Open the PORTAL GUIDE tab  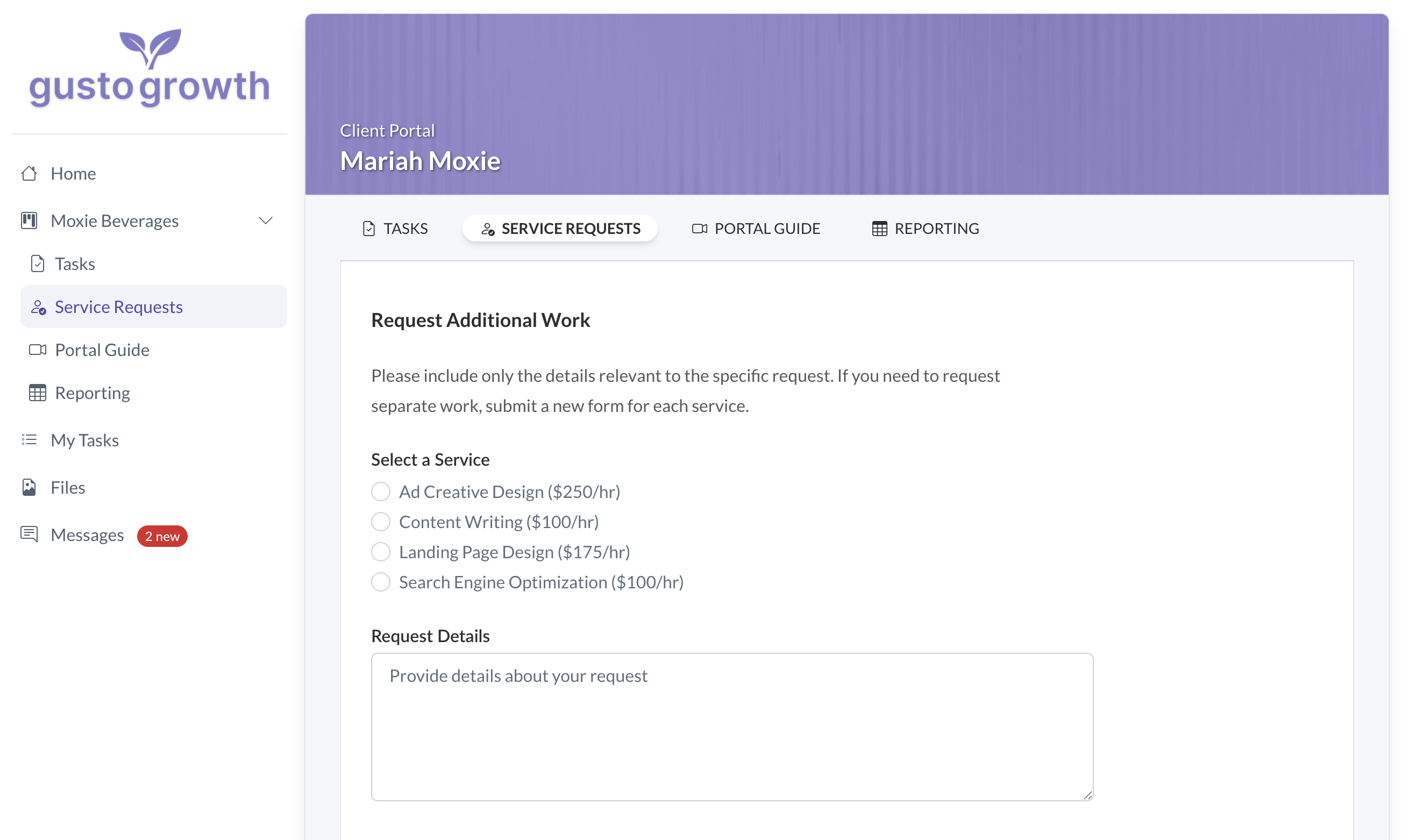coord(756,229)
